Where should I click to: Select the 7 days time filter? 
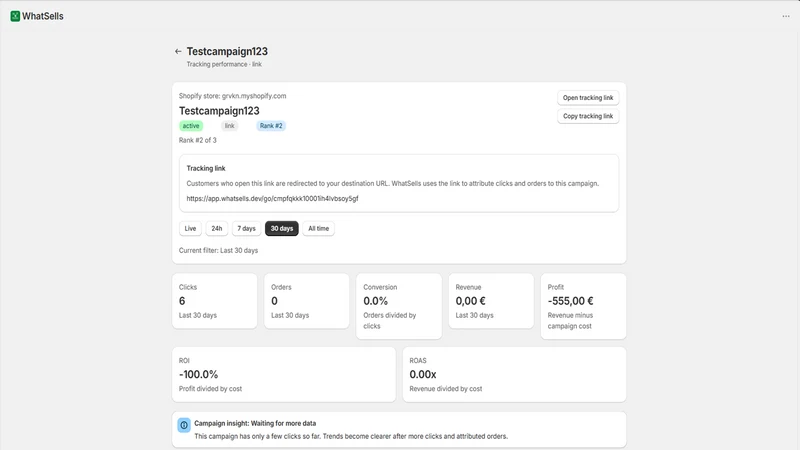point(246,229)
